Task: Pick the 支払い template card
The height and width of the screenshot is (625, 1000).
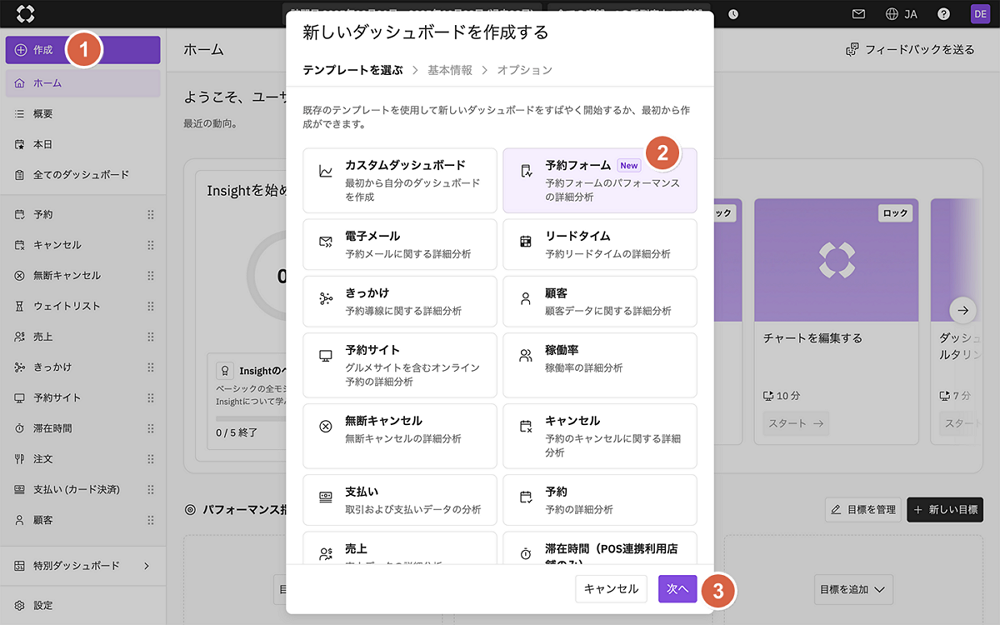Action: pyautogui.click(x=400, y=500)
